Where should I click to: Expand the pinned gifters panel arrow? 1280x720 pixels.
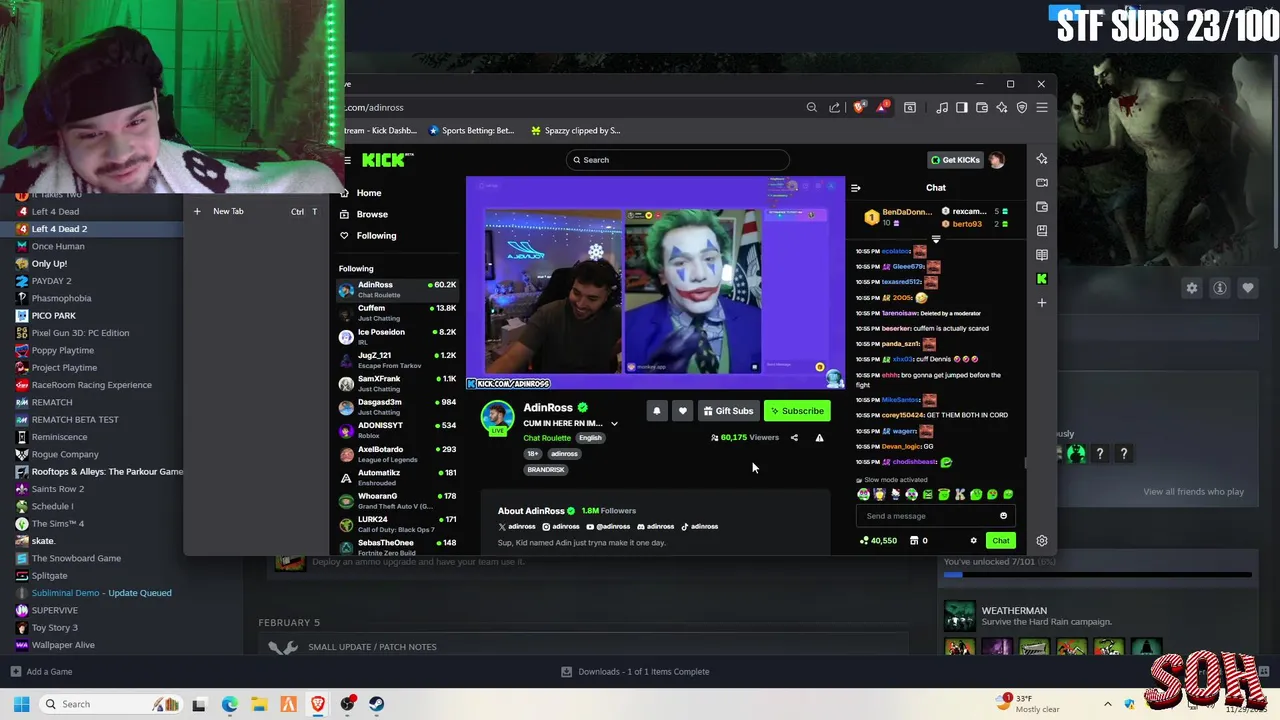point(936,240)
